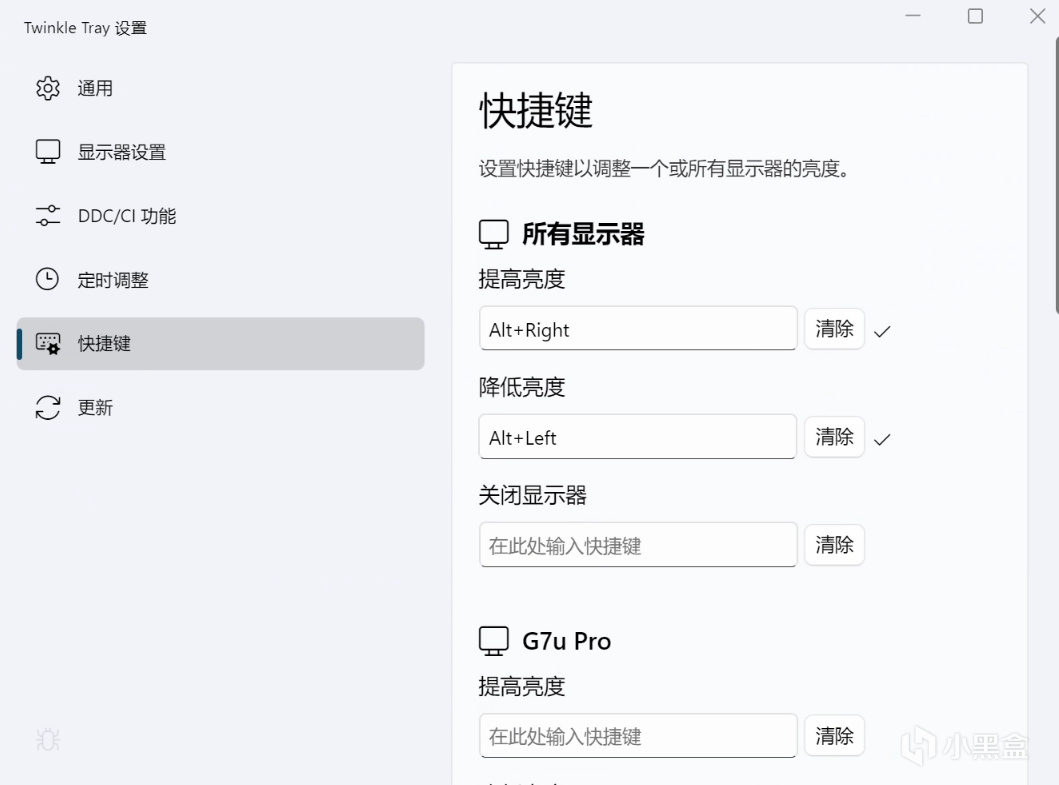Click the monitor icon next to G7u Pro

coord(494,641)
